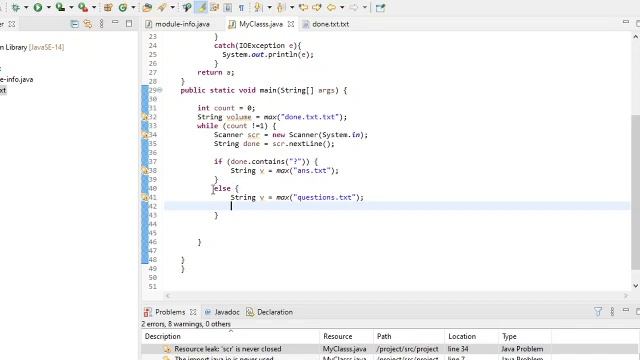Select module-info.java in Package Explorer
Image resolution: width=640 pixels, height=360 pixels.
(17, 79)
